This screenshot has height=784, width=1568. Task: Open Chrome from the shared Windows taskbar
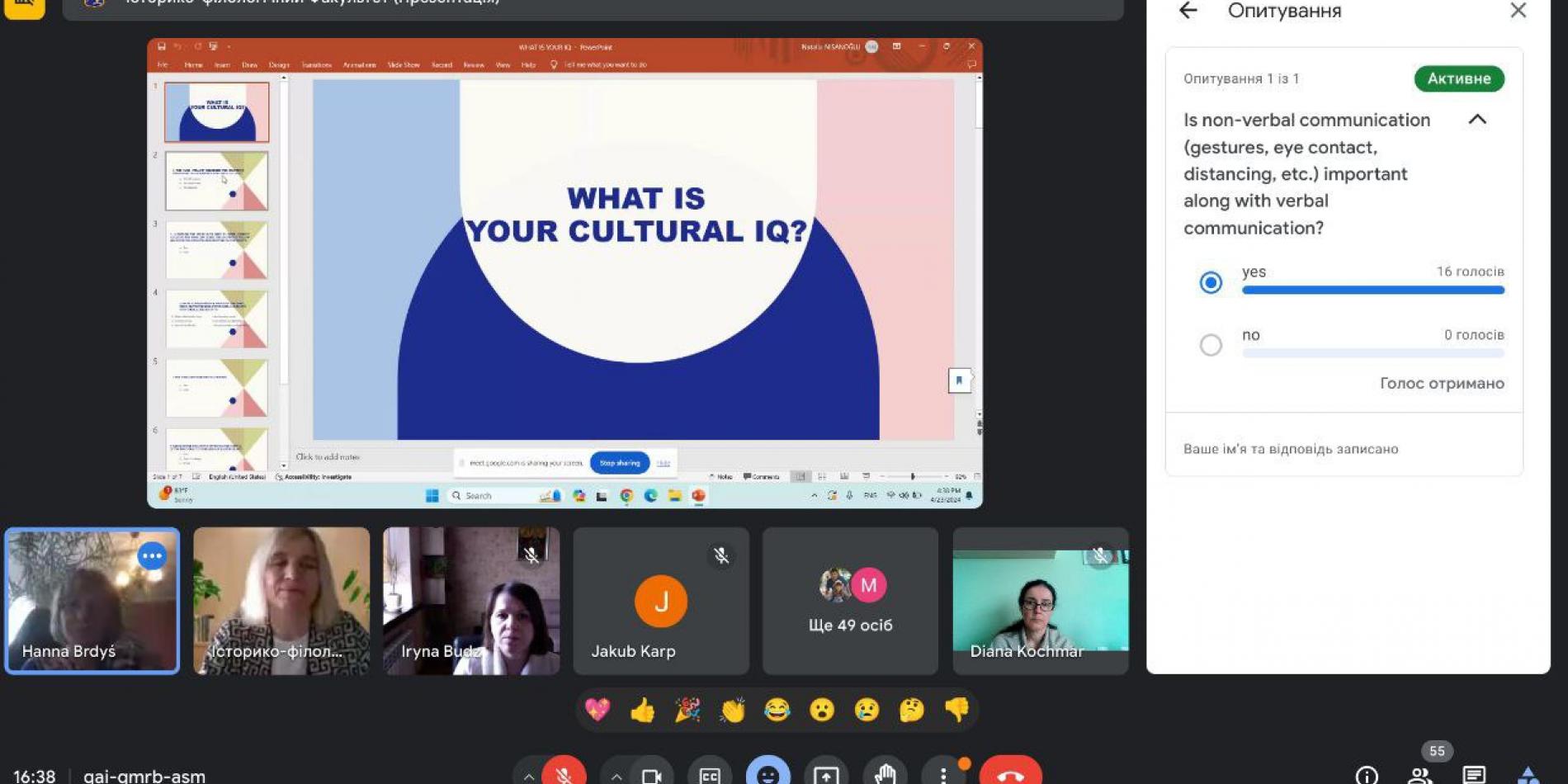[626, 495]
